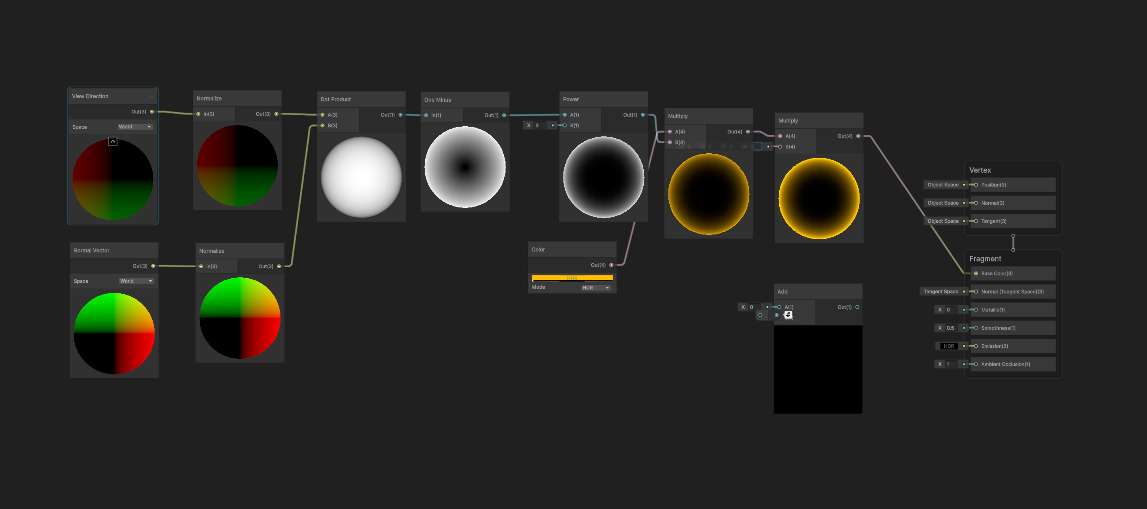
Task: Click the Add node black preview
Action: (817, 368)
